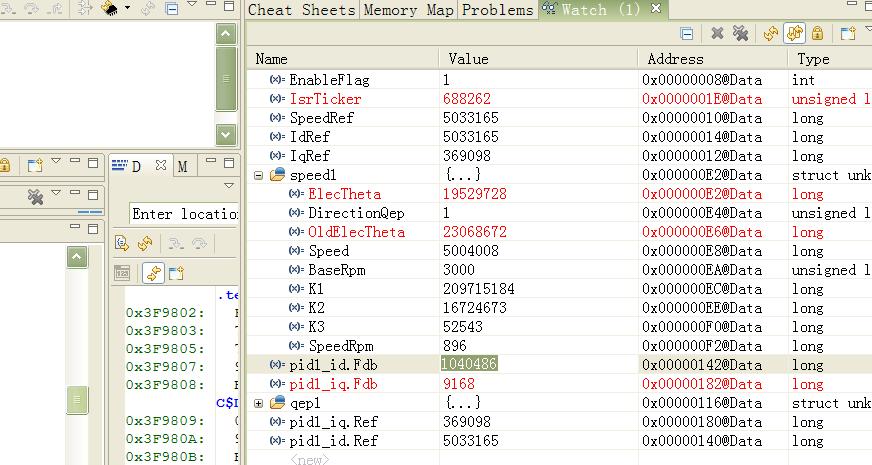Click the Value column header
872x465 pixels.
coord(538,59)
